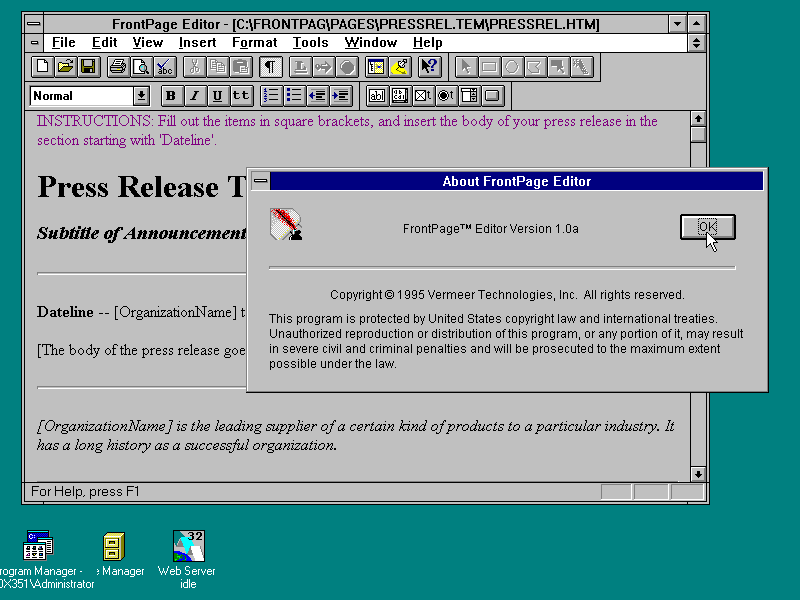
Task: Click the document scrollbar's down arrow
Action: tap(698, 474)
